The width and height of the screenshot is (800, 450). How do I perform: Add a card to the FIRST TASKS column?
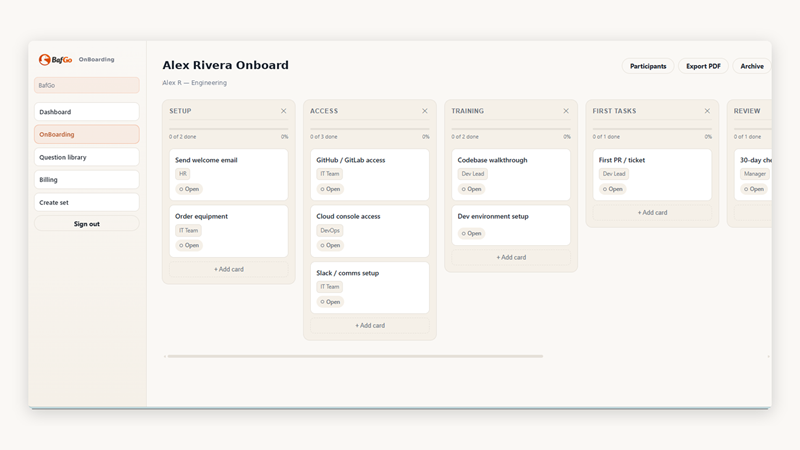(x=652, y=212)
